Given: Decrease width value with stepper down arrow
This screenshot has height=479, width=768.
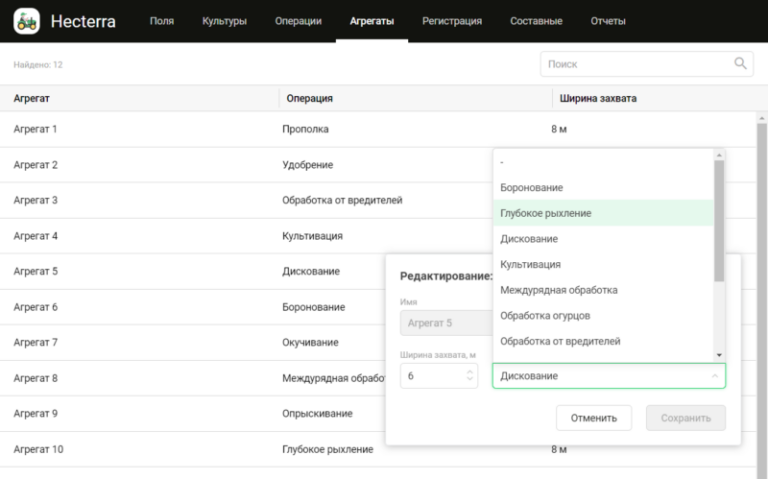Looking at the screenshot, I should point(470,381).
